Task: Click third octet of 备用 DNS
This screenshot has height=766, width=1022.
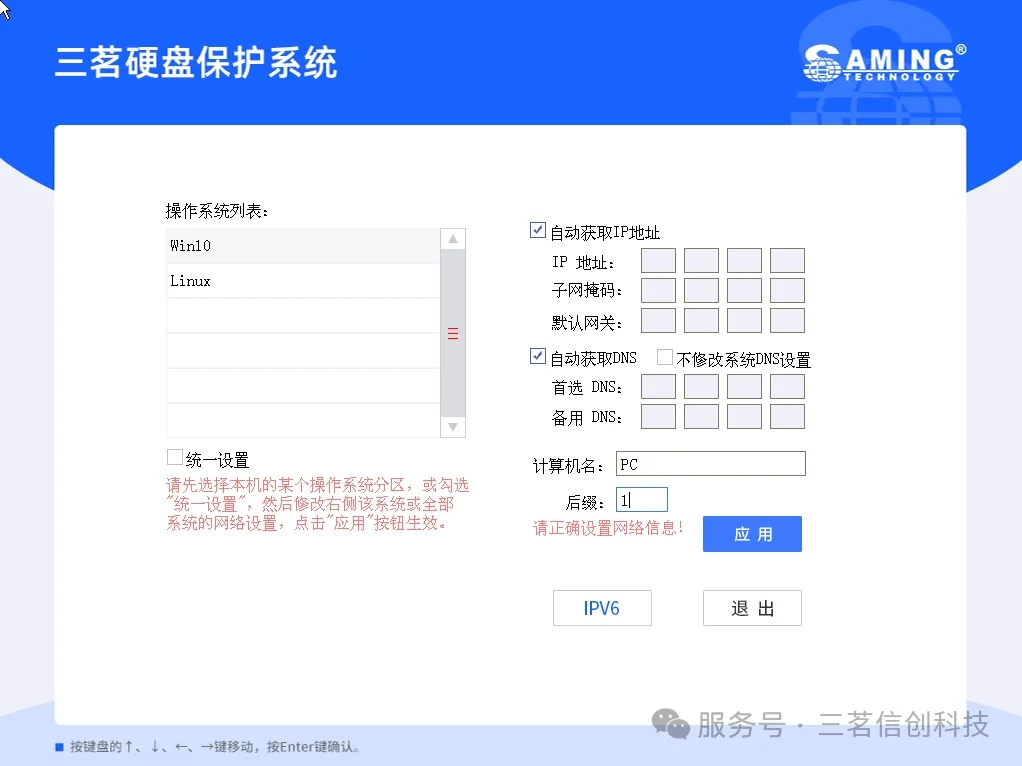Action: click(x=745, y=417)
